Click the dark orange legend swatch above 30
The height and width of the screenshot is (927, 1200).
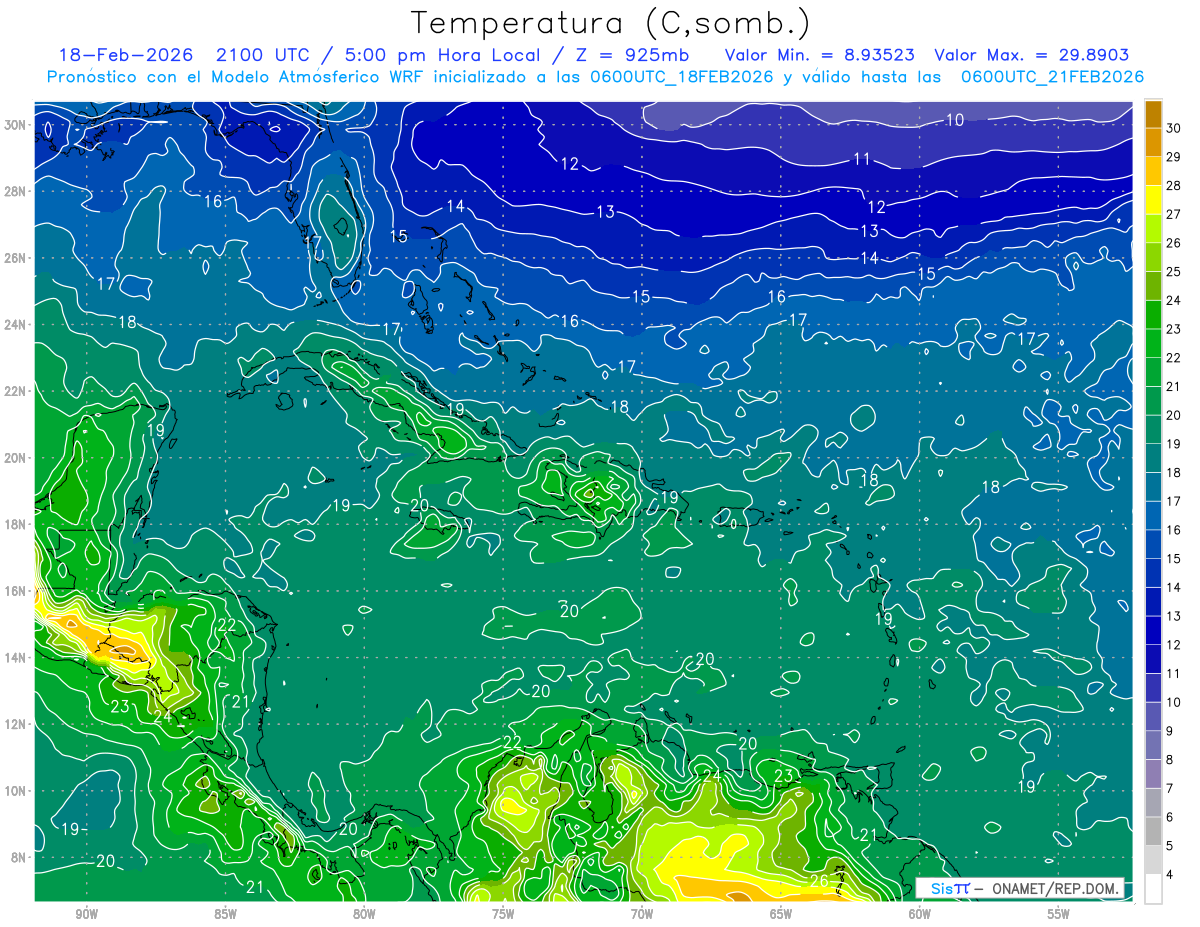pos(1153,114)
